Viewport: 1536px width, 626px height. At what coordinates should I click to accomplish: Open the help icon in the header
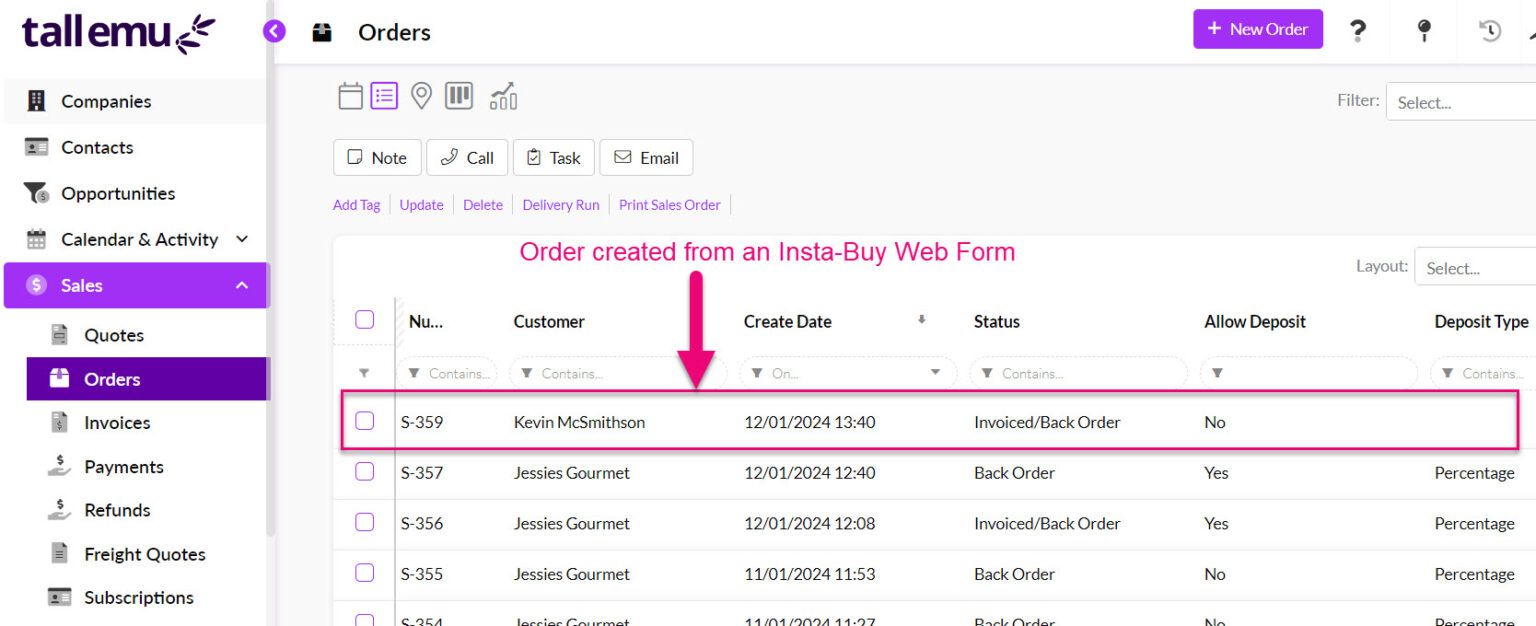pos(1357,30)
